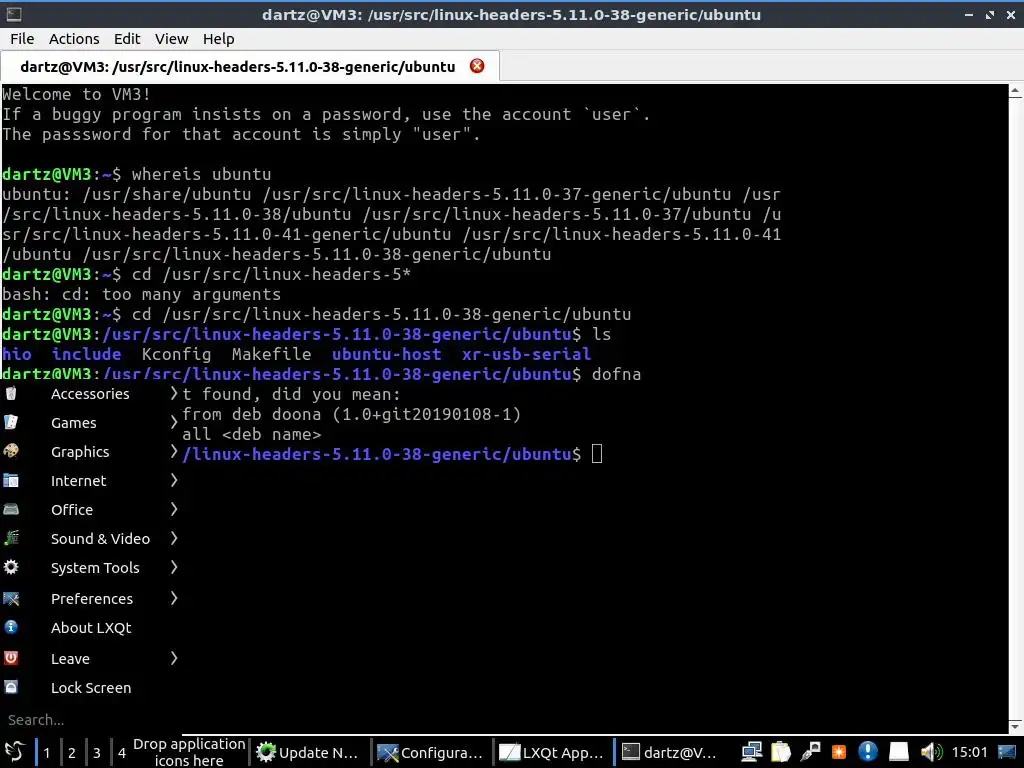Open the Accessories category icon
The image size is (1024, 768).
[x=11, y=393]
